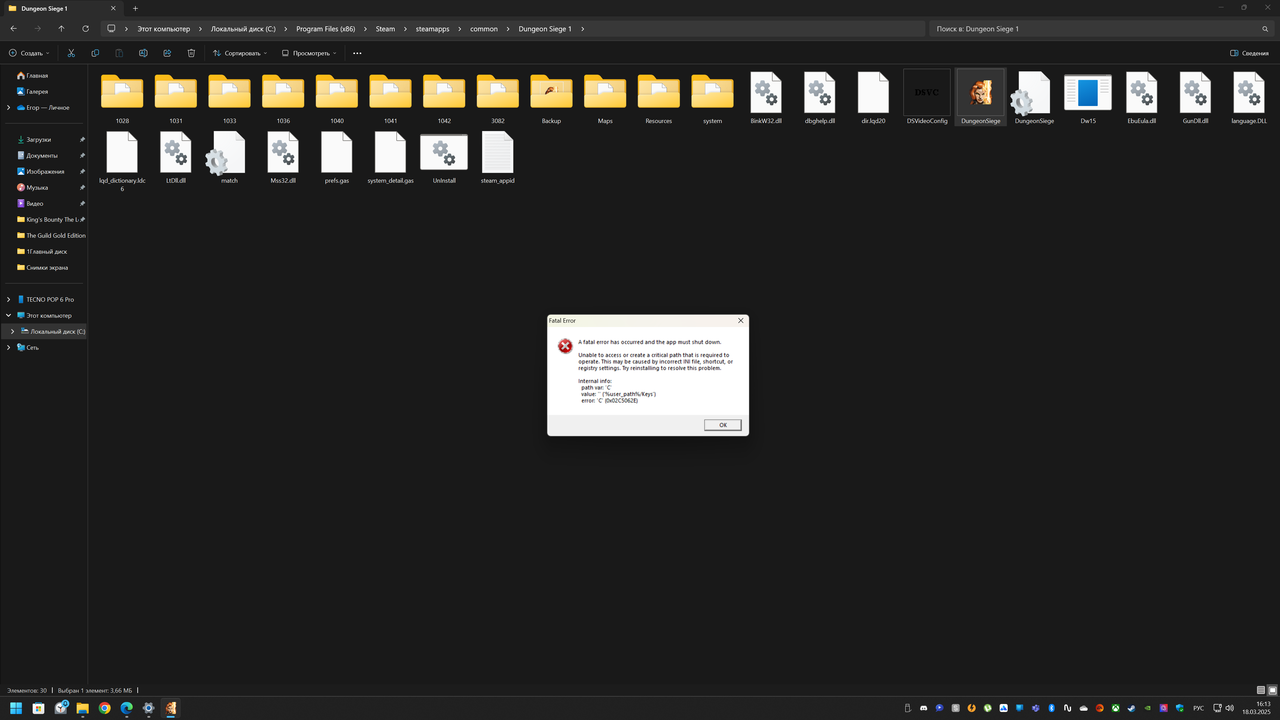The image size is (1280, 720).
Task: Select the LtDll.dll file
Action: point(176,158)
